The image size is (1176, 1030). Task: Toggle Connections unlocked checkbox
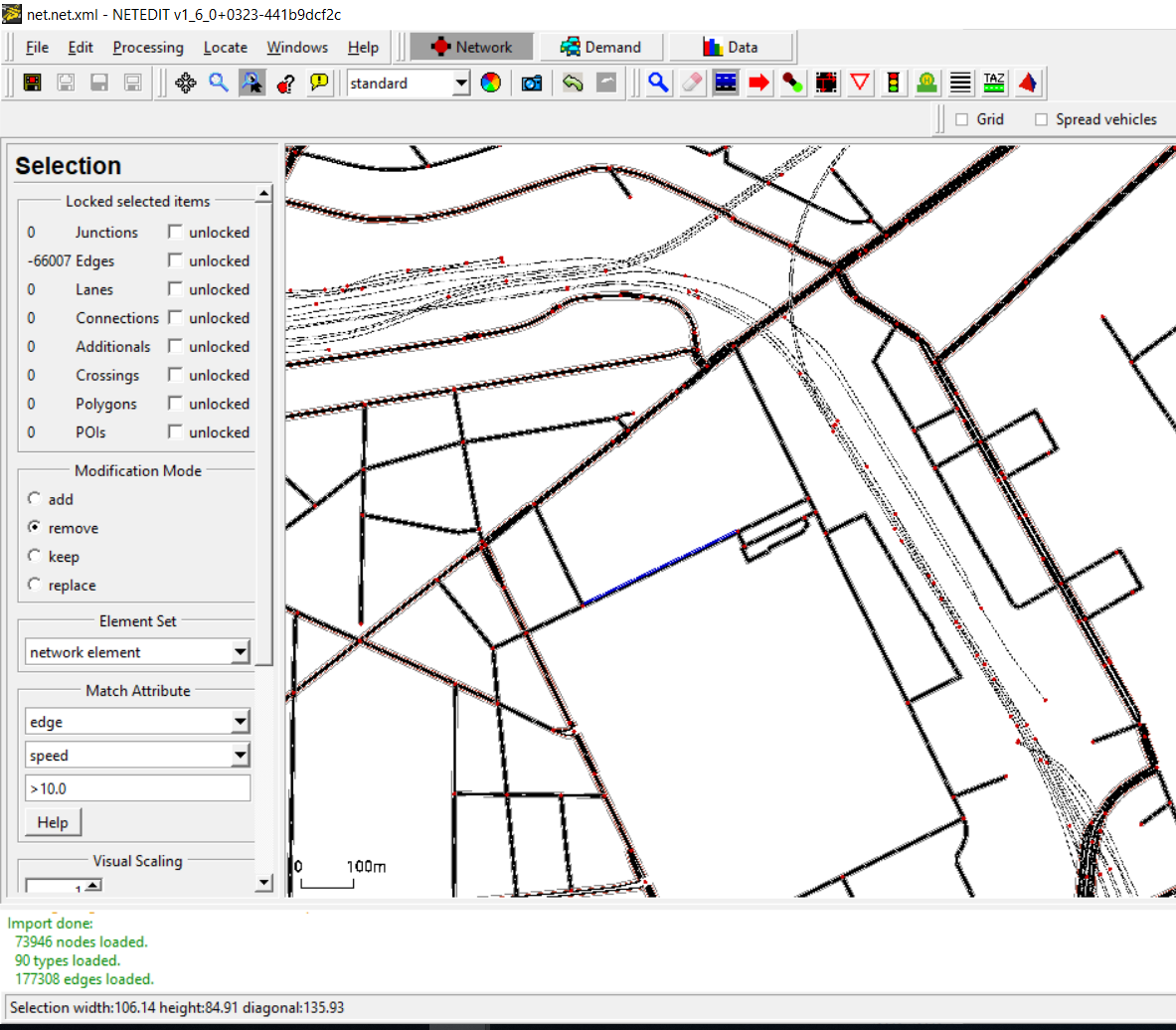(175, 317)
